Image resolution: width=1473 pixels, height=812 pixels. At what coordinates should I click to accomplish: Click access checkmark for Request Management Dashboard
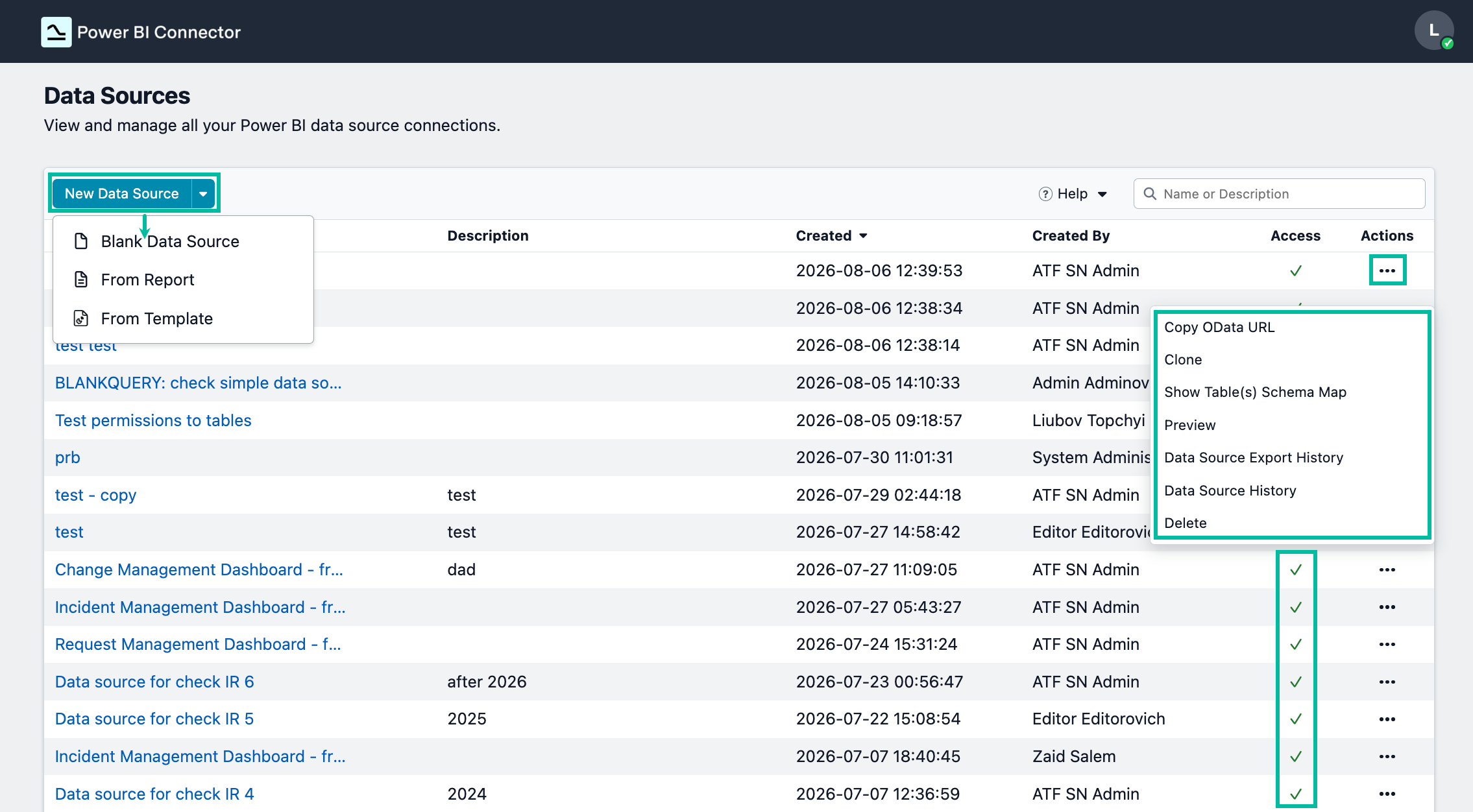point(1296,644)
